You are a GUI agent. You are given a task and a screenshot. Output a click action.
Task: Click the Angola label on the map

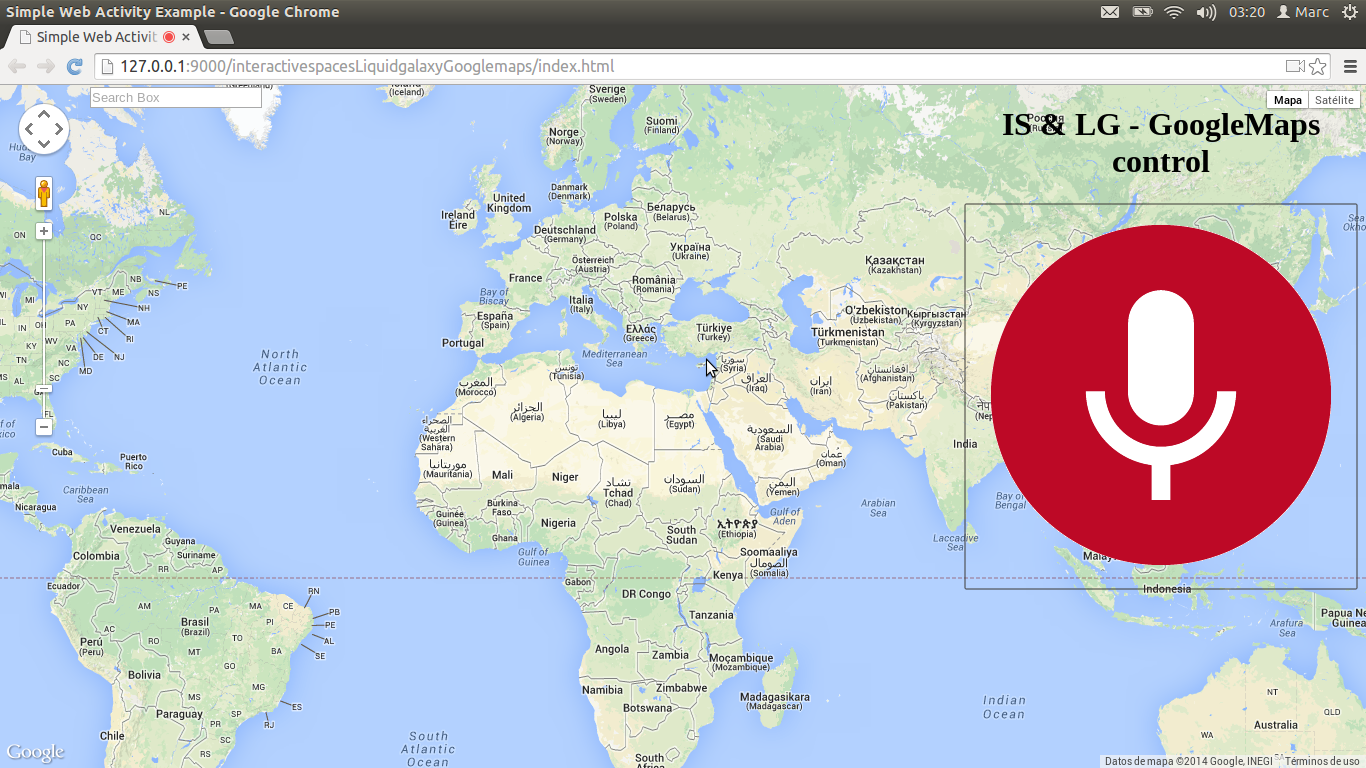[x=612, y=649]
